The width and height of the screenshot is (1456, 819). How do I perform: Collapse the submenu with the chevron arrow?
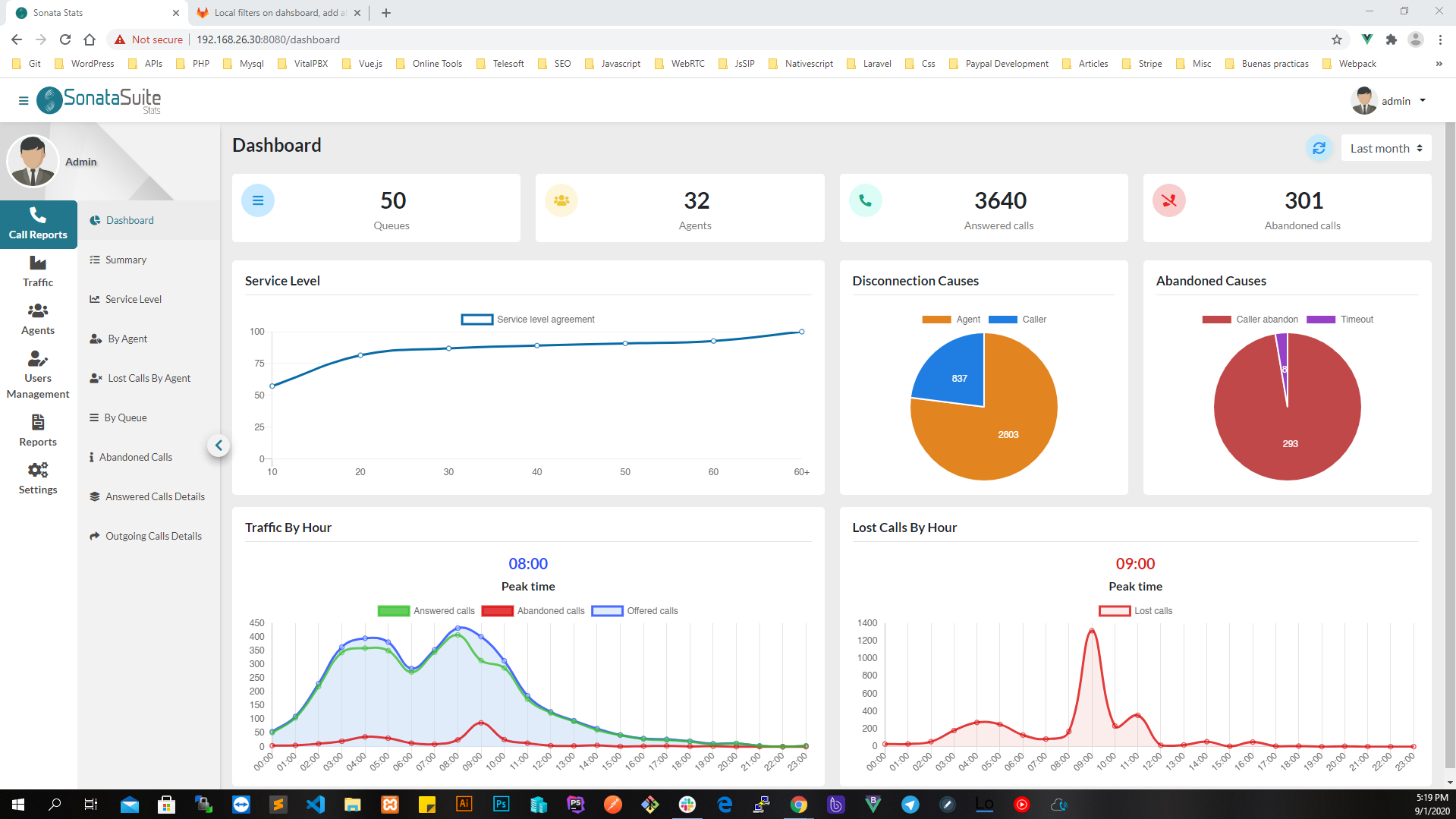[219, 446]
